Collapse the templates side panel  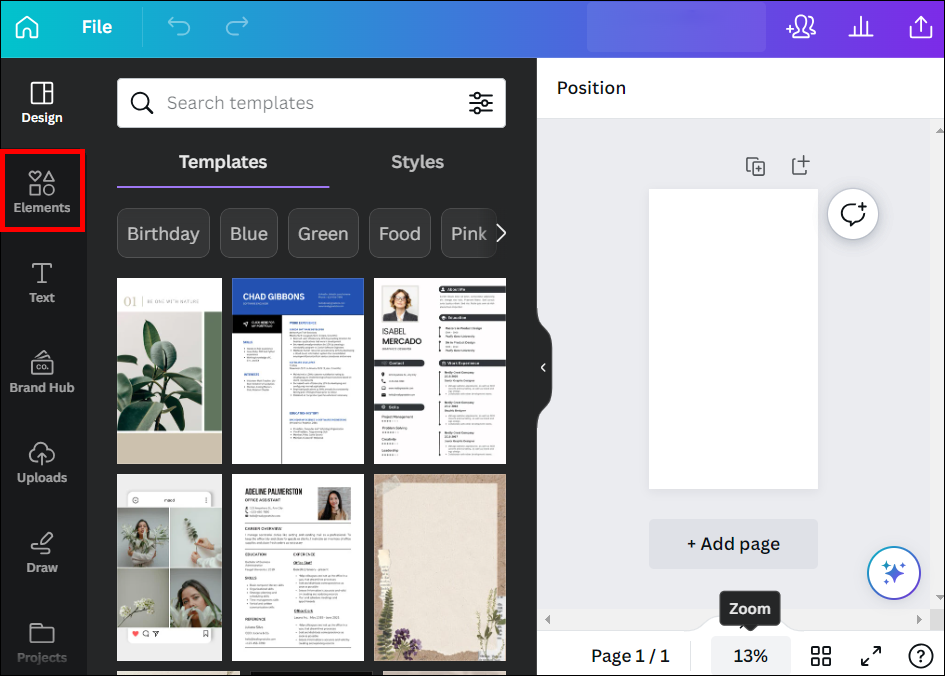coord(543,368)
